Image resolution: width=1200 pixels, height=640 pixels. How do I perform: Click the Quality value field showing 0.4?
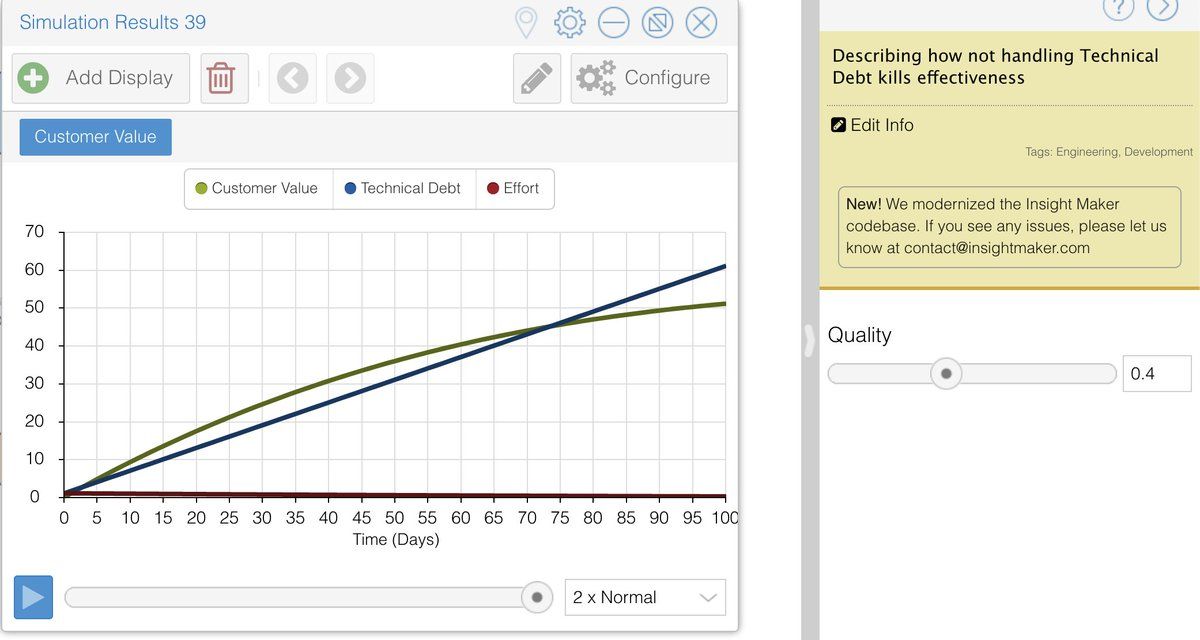[1157, 373]
